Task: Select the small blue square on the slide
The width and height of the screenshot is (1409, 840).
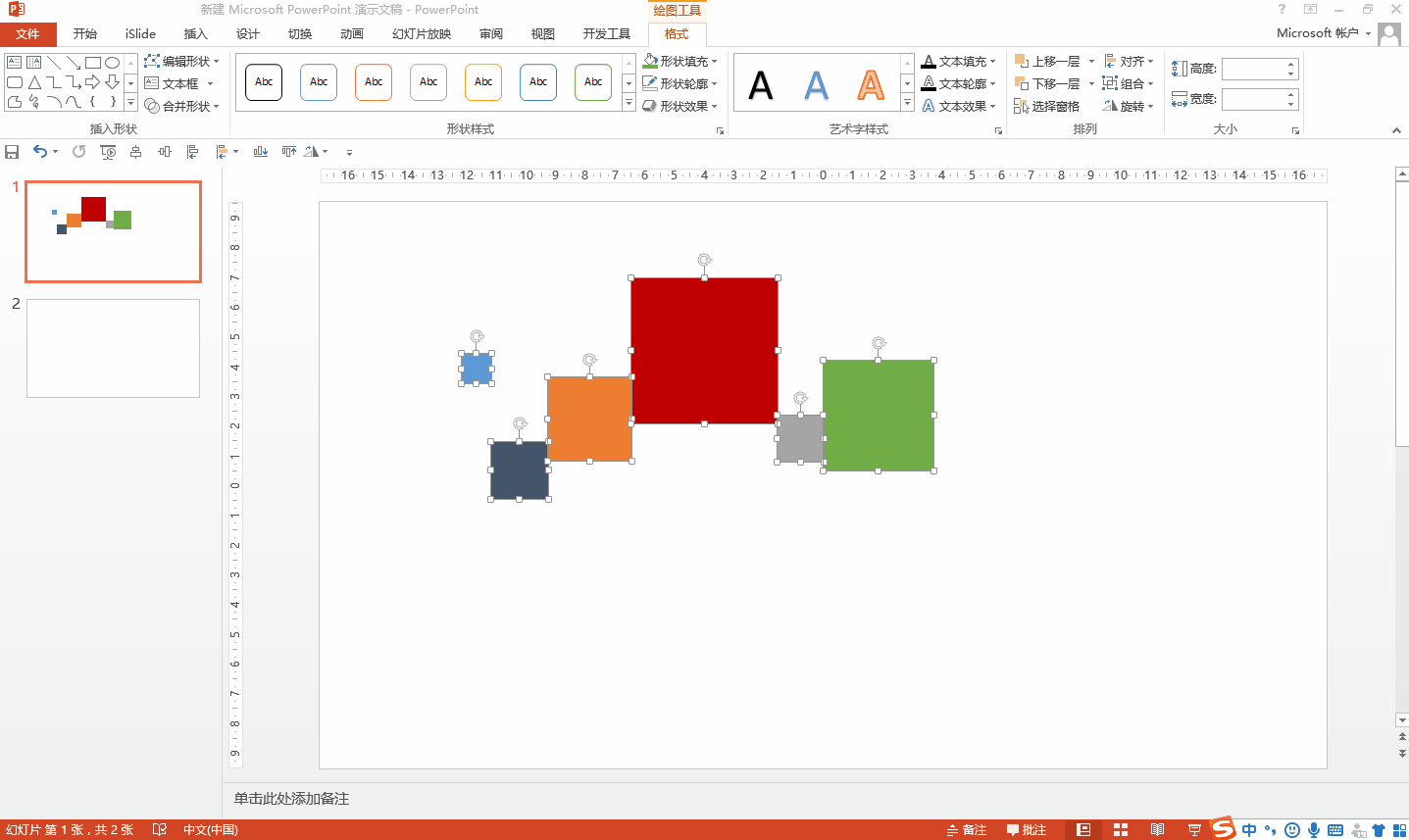Action: (477, 369)
